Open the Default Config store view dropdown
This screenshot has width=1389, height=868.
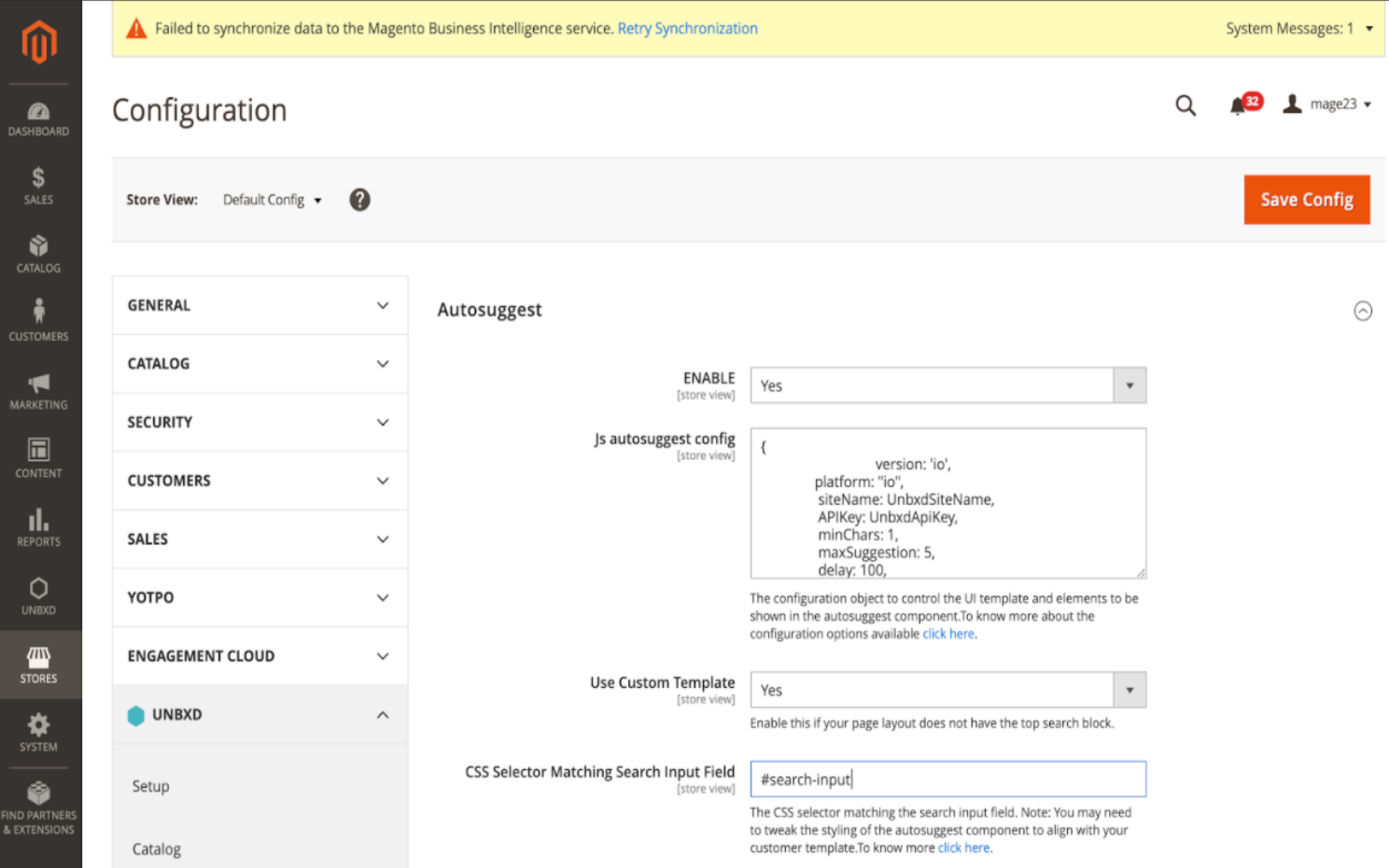click(272, 200)
